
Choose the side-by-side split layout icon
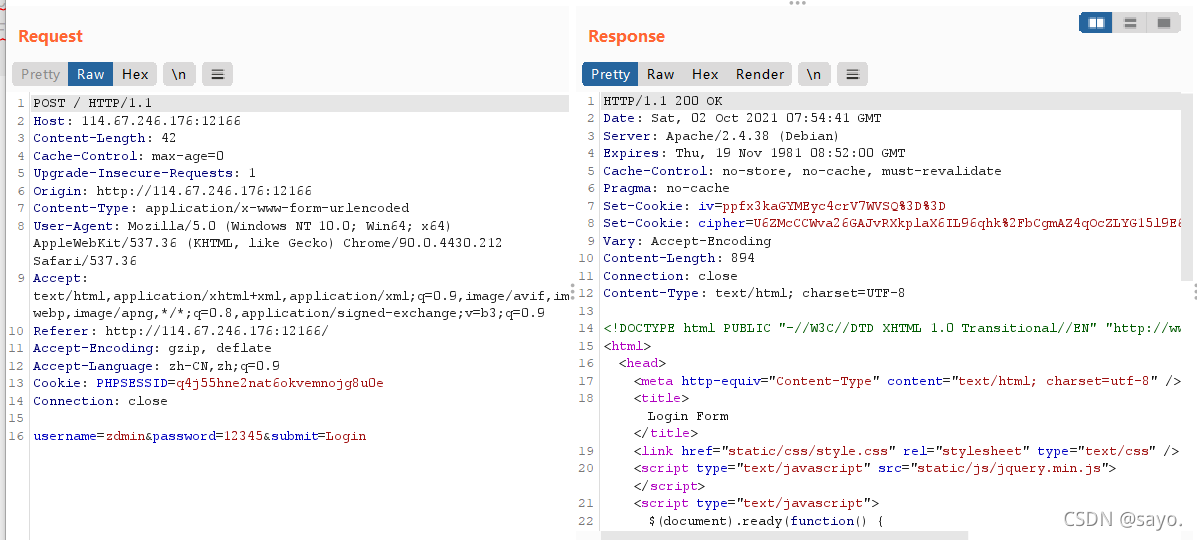(x=1096, y=23)
